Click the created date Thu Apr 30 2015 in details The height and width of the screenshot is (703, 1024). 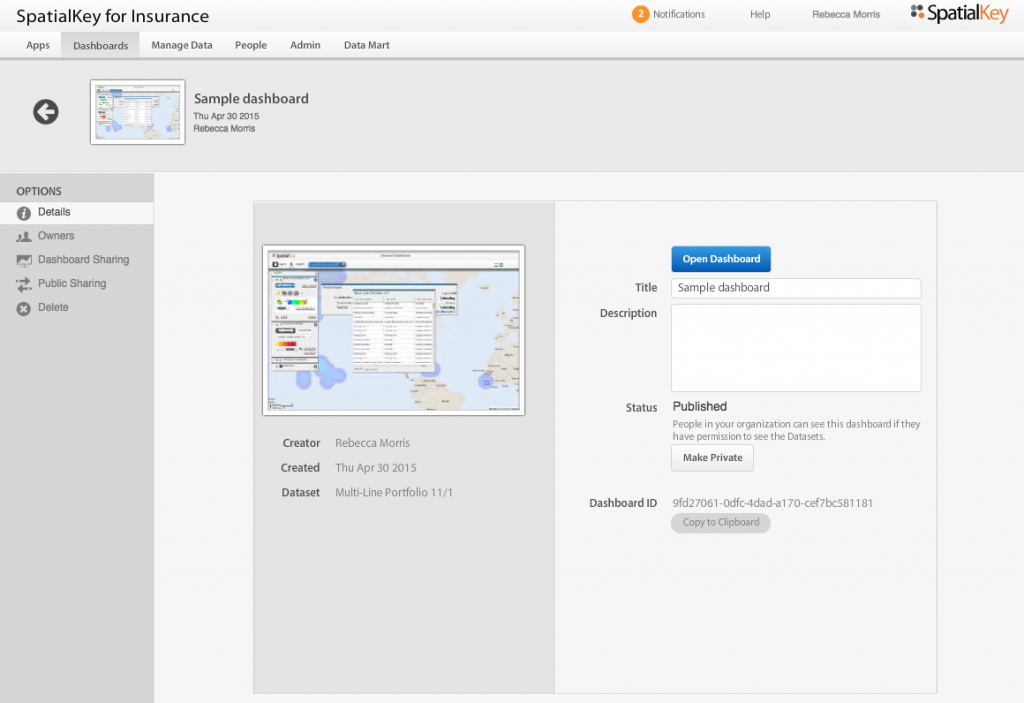[376, 468]
